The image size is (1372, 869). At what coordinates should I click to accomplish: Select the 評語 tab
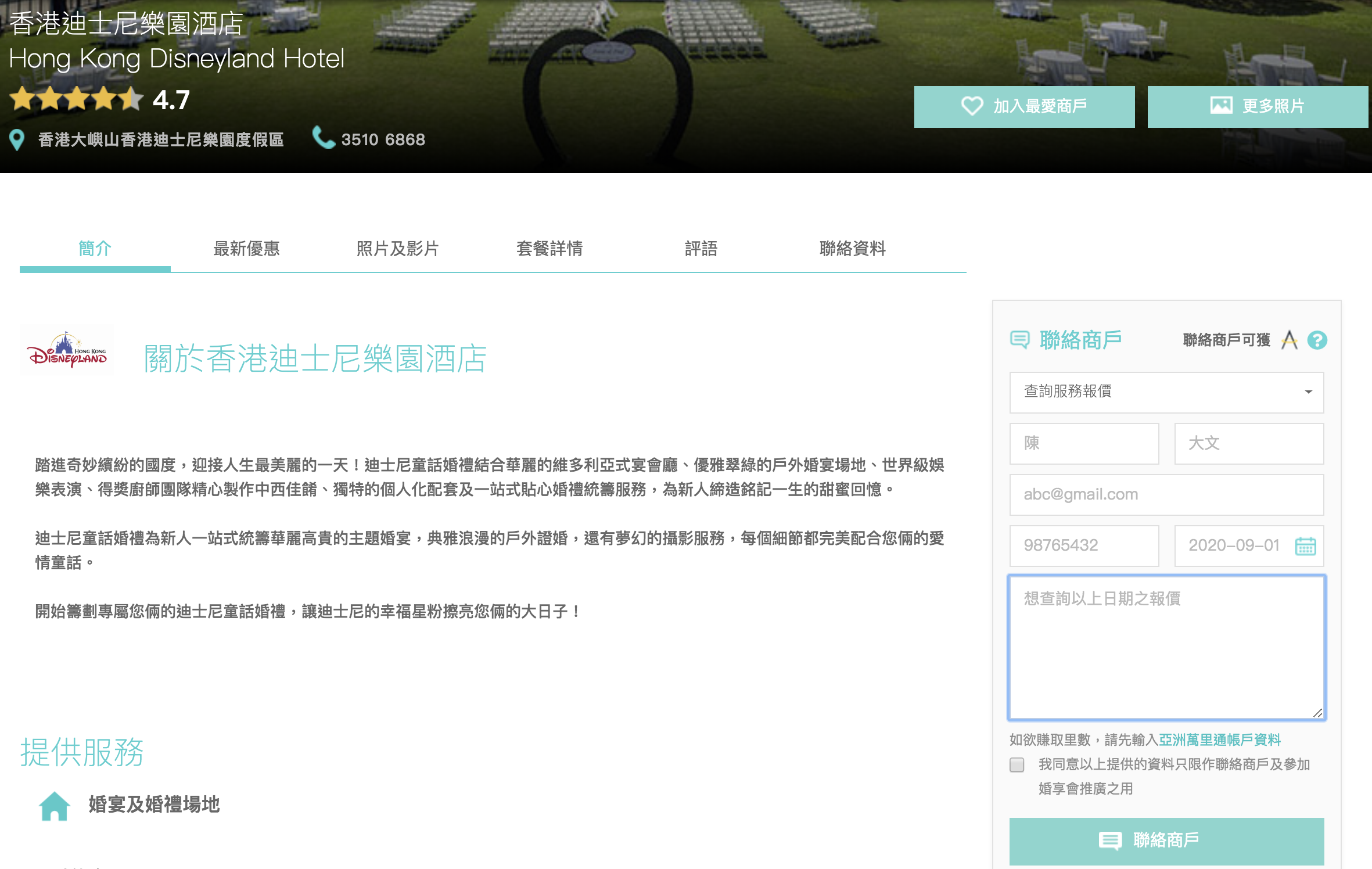point(701,249)
